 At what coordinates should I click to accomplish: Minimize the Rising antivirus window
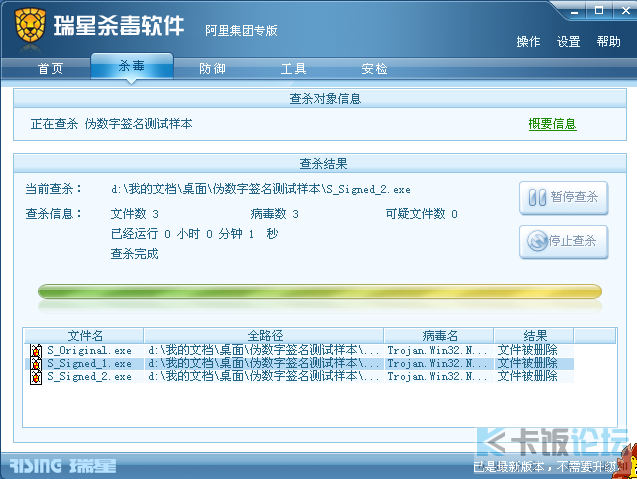point(574,11)
